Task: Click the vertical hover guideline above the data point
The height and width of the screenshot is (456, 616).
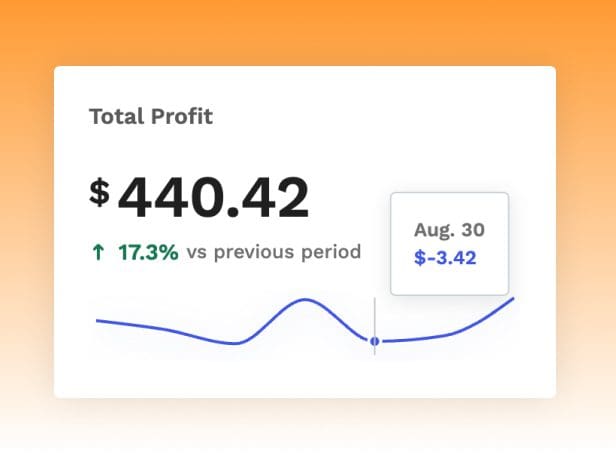Action: click(375, 315)
